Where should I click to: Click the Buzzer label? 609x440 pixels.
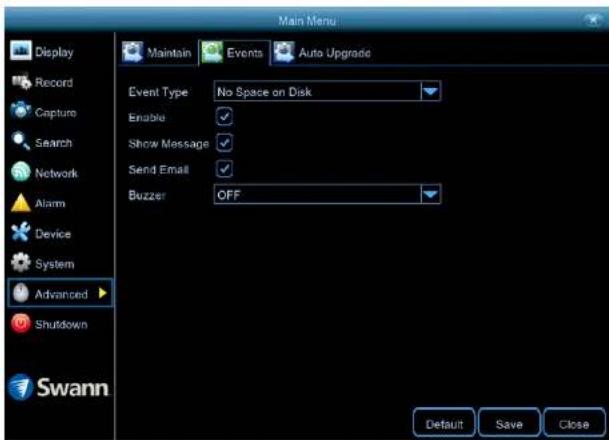pos(147,195)
